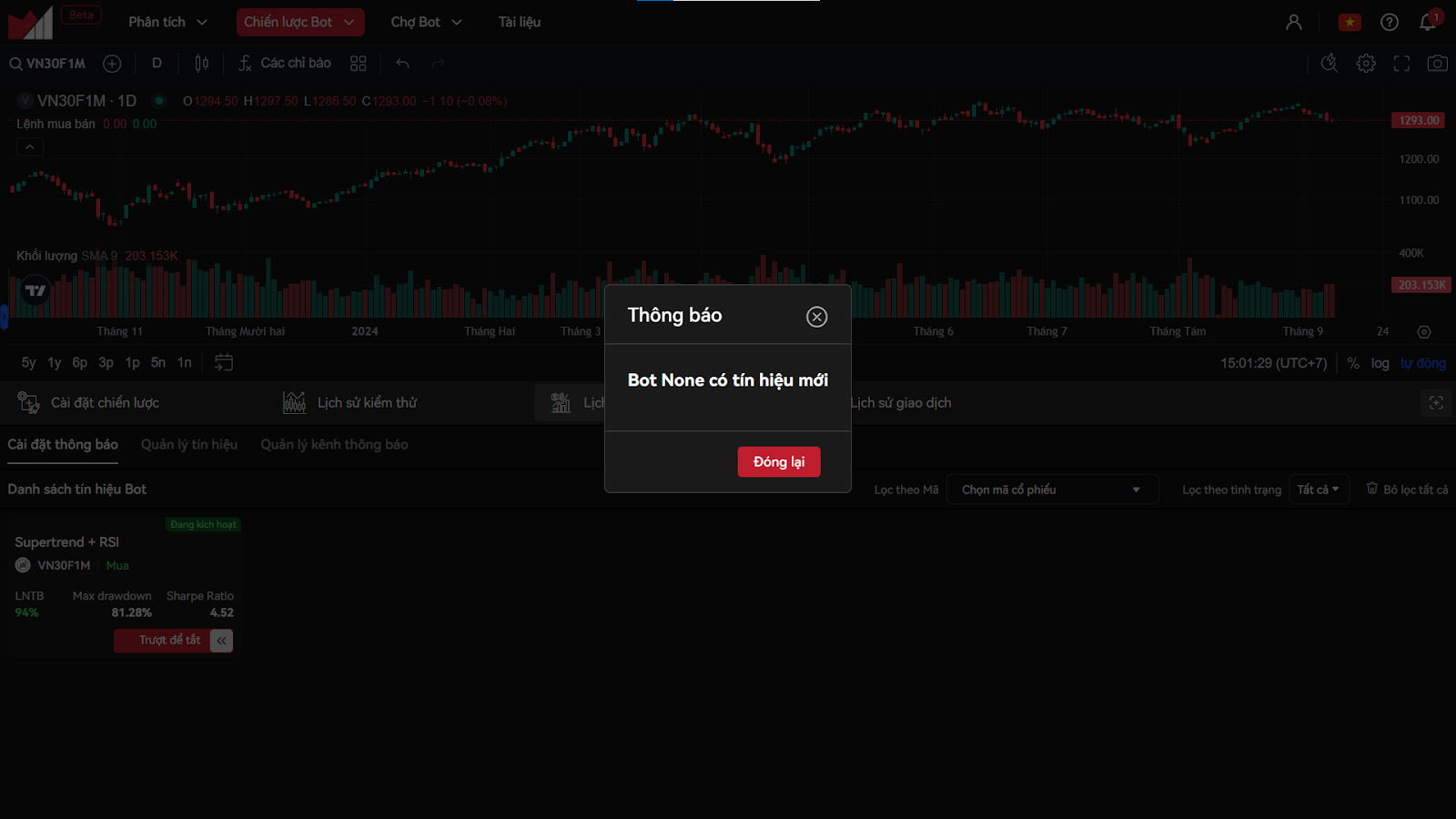Click the VN30F1M symbol search
Screen dimensions: 1456x819
click(x=47, y=64)
